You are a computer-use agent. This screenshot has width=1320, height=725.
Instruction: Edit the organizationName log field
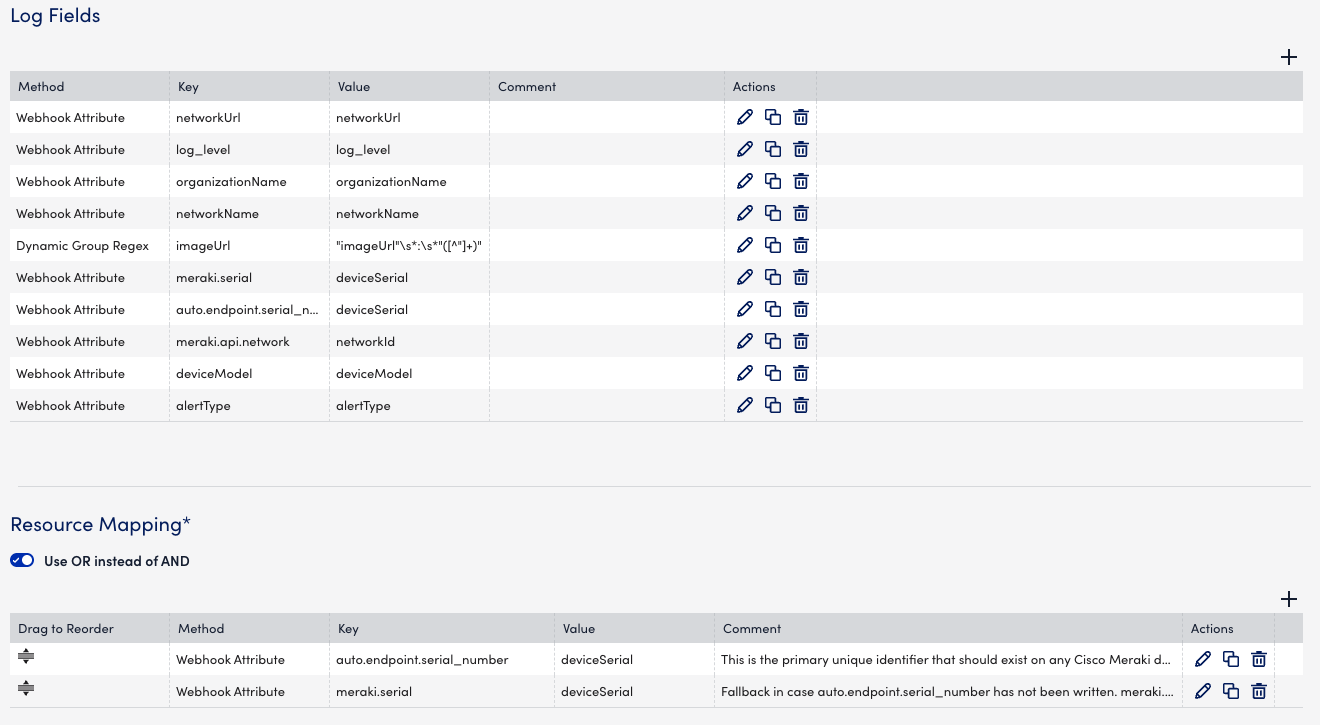tap(745, 181)
